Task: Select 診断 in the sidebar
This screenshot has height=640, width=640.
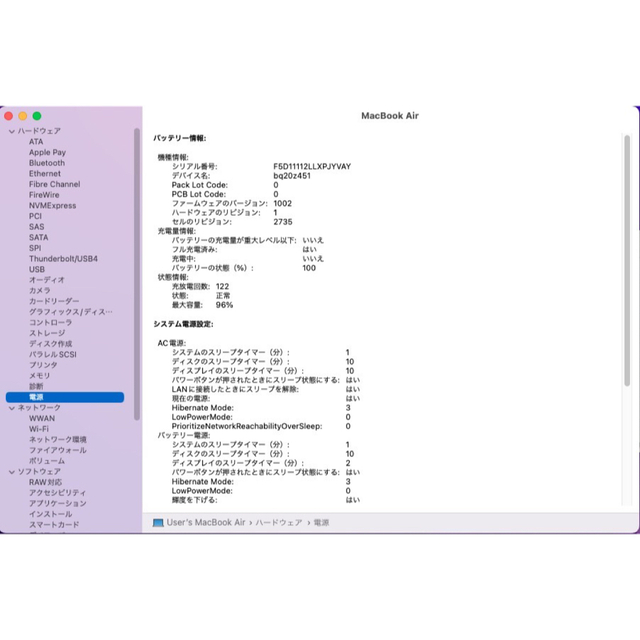Action: click(x=36, y=386)
